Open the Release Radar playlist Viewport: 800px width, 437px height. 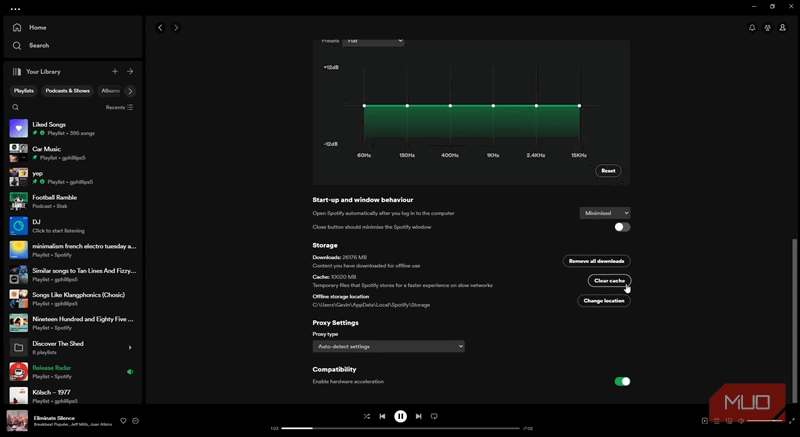pyautogui.click(x=73, y=372)
